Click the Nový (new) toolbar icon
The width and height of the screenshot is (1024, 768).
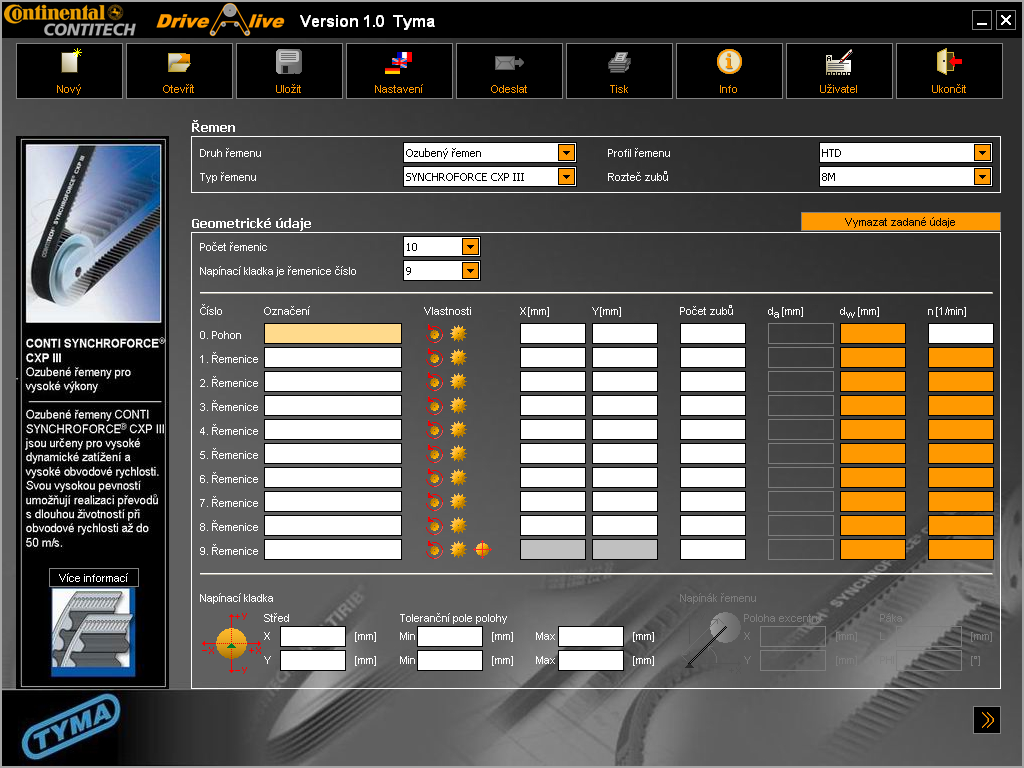point(69,71)
